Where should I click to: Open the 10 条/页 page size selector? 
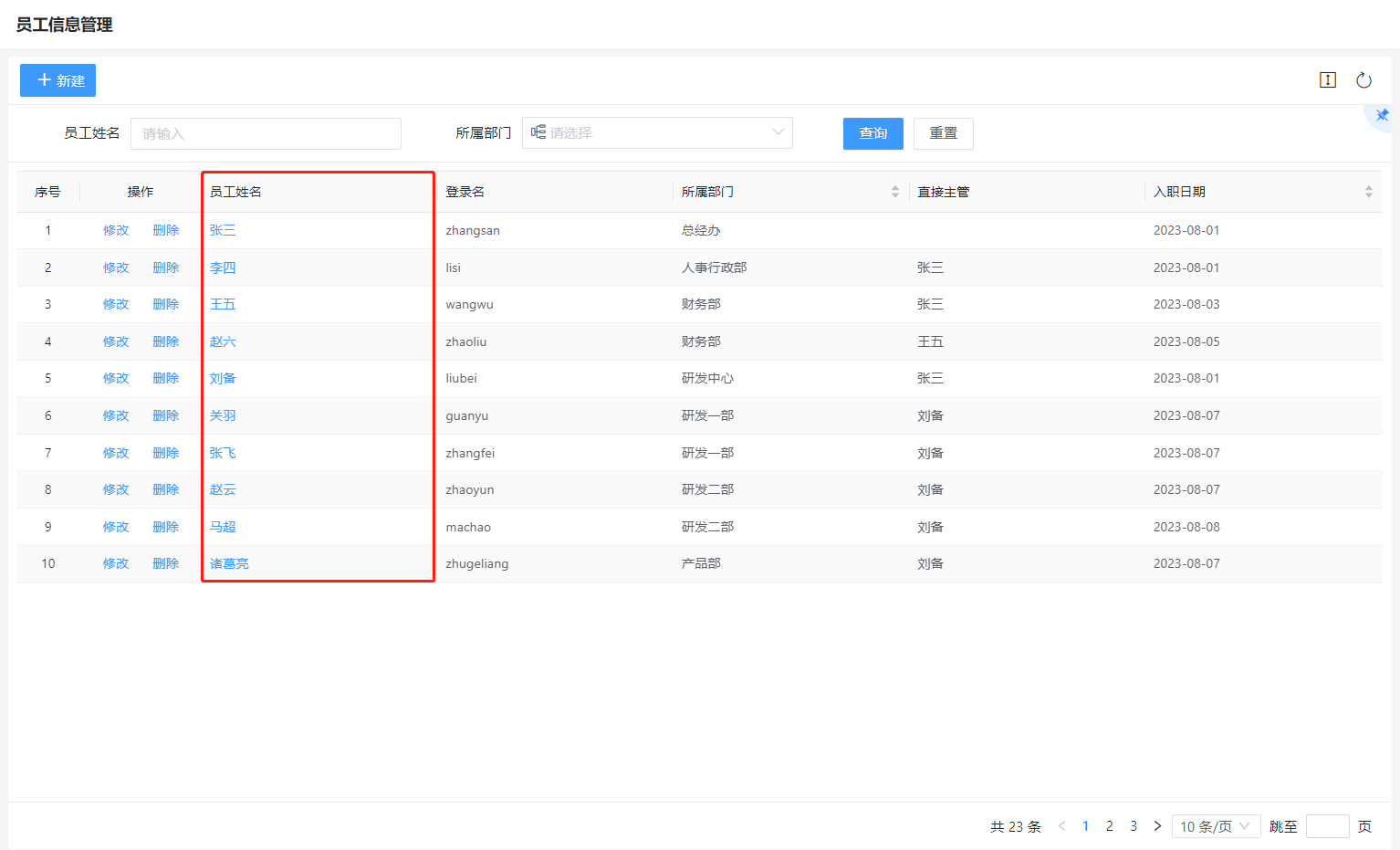(1215, 826)
